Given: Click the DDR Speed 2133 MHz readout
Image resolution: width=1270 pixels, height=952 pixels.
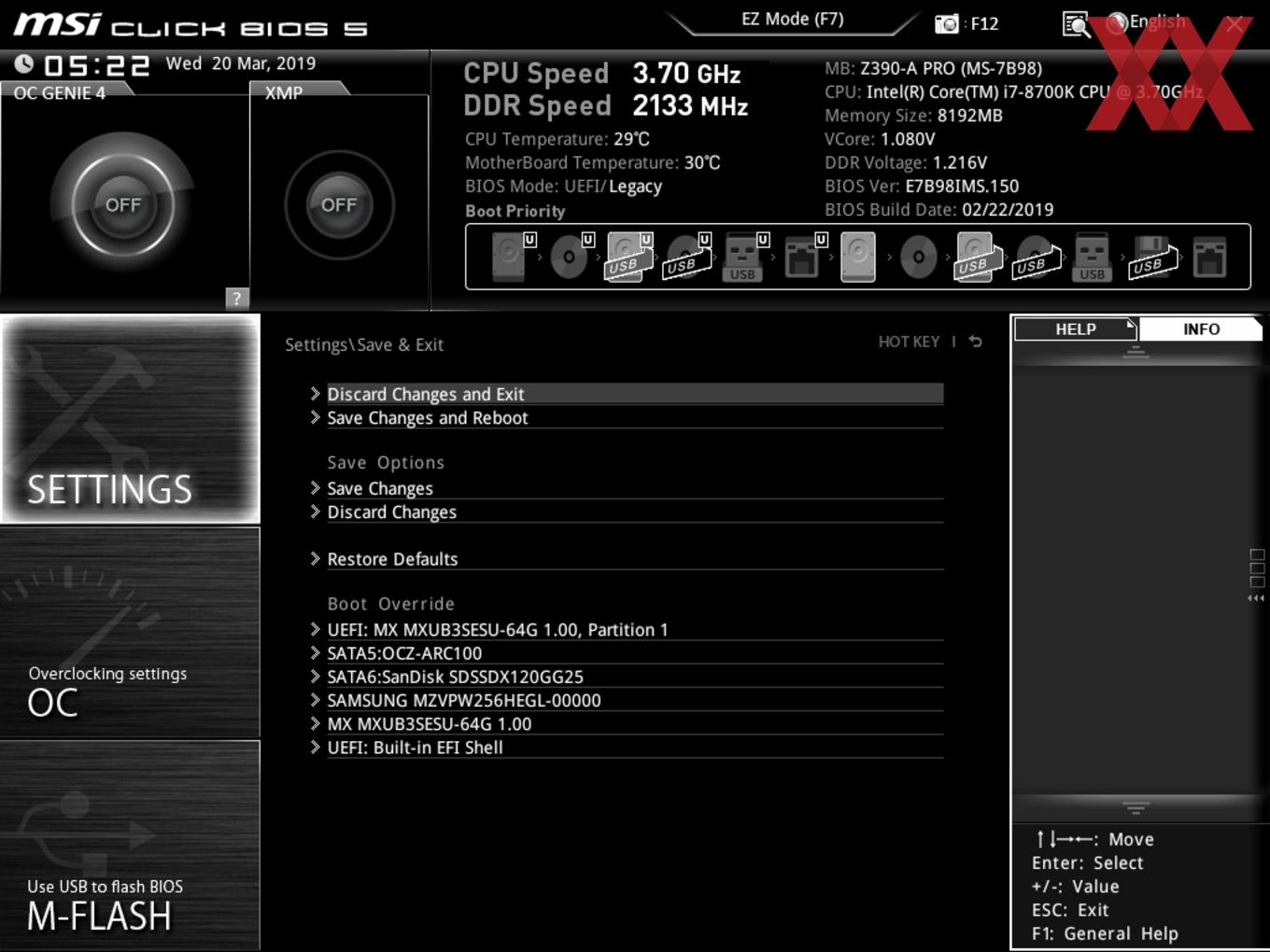Looking at the screenshot, I should click(x=606, y=105).
